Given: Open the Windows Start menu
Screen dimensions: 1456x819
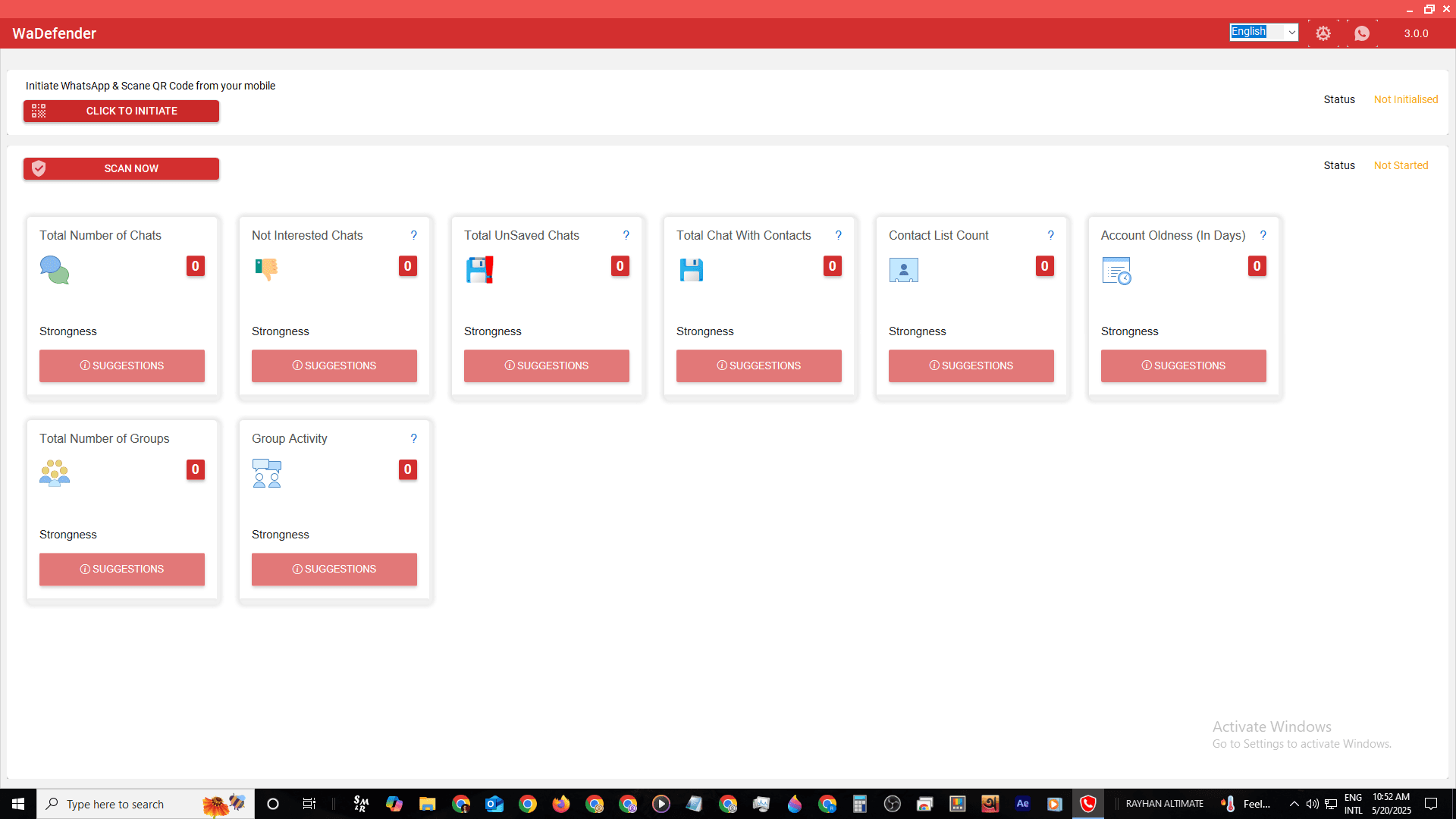Looking at the screenshot, I should click(x=18, y=804).
